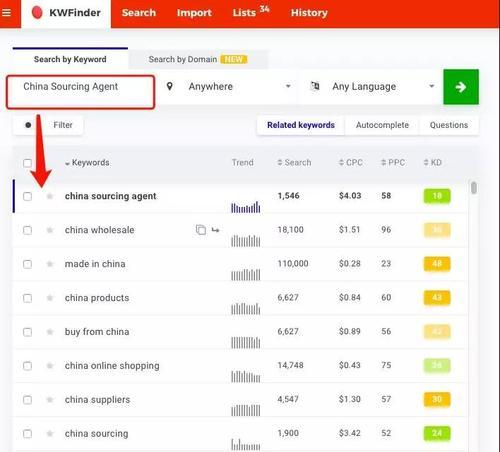Open trend chart for 'china online shopping'

[x=246, y=376]
